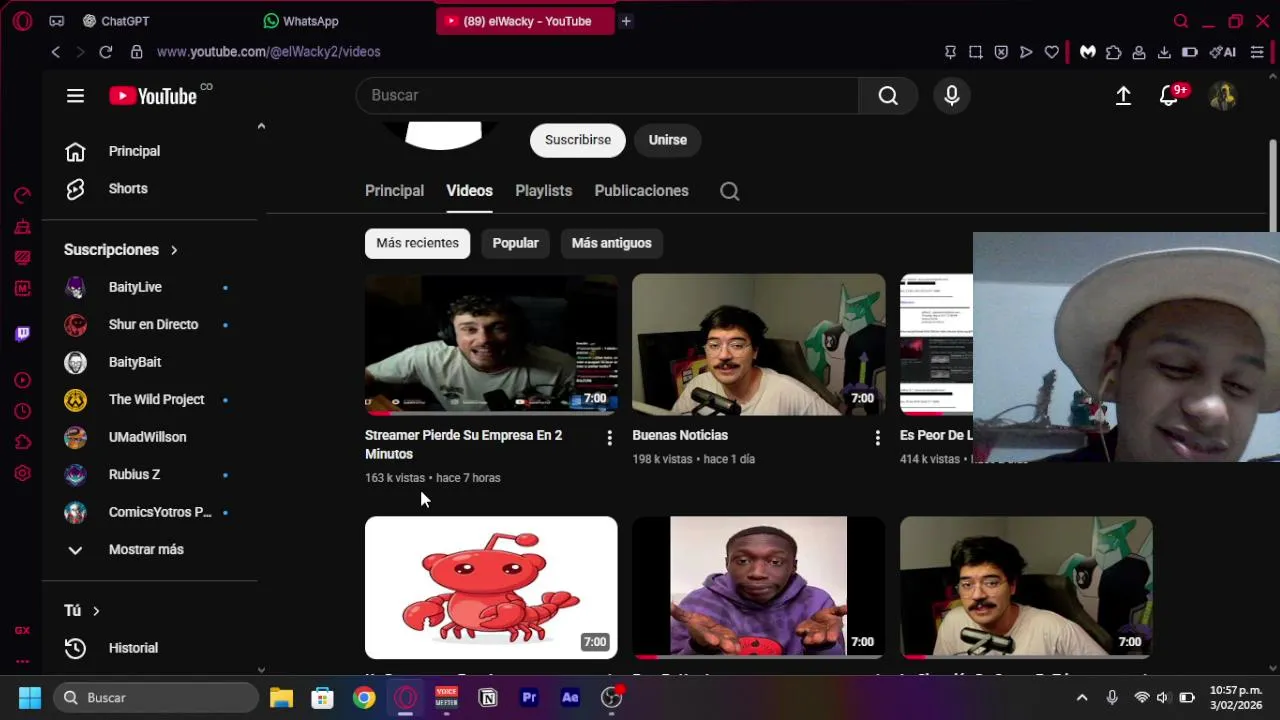The height and width of the screenshot is (720, 1280).
Task: Open the ad blocker shield icon
Action: [1001, 52]
